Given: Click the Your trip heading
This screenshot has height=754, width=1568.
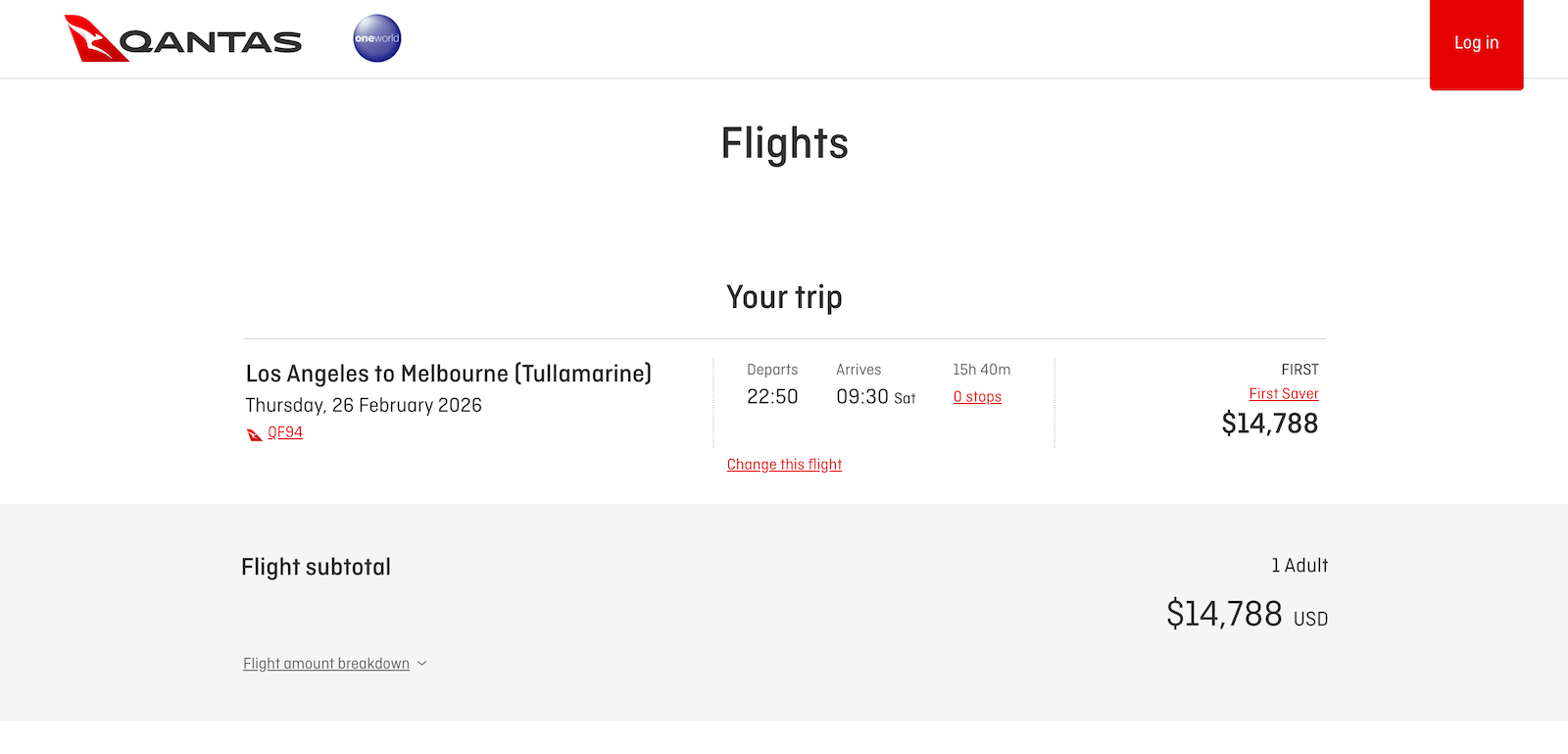Looking at the screenshot, I should pos(784,297).
